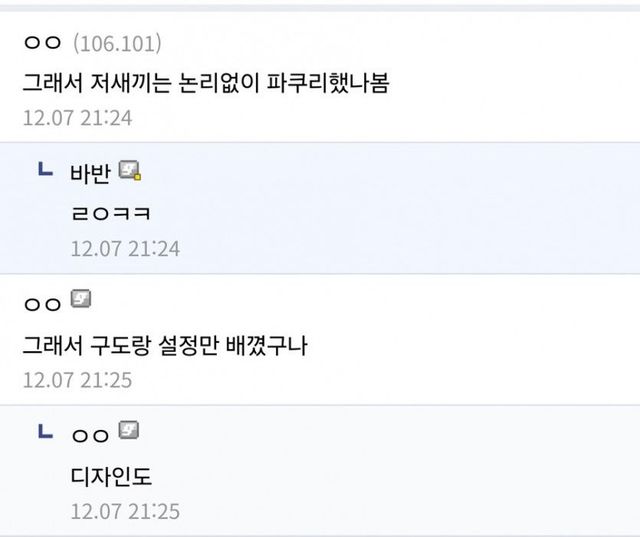The width and height of the screenshot is (640, 537).
Task: Click the user icon beside ㅇㅇ above '디자인도' reply
Action: (129, 431)
